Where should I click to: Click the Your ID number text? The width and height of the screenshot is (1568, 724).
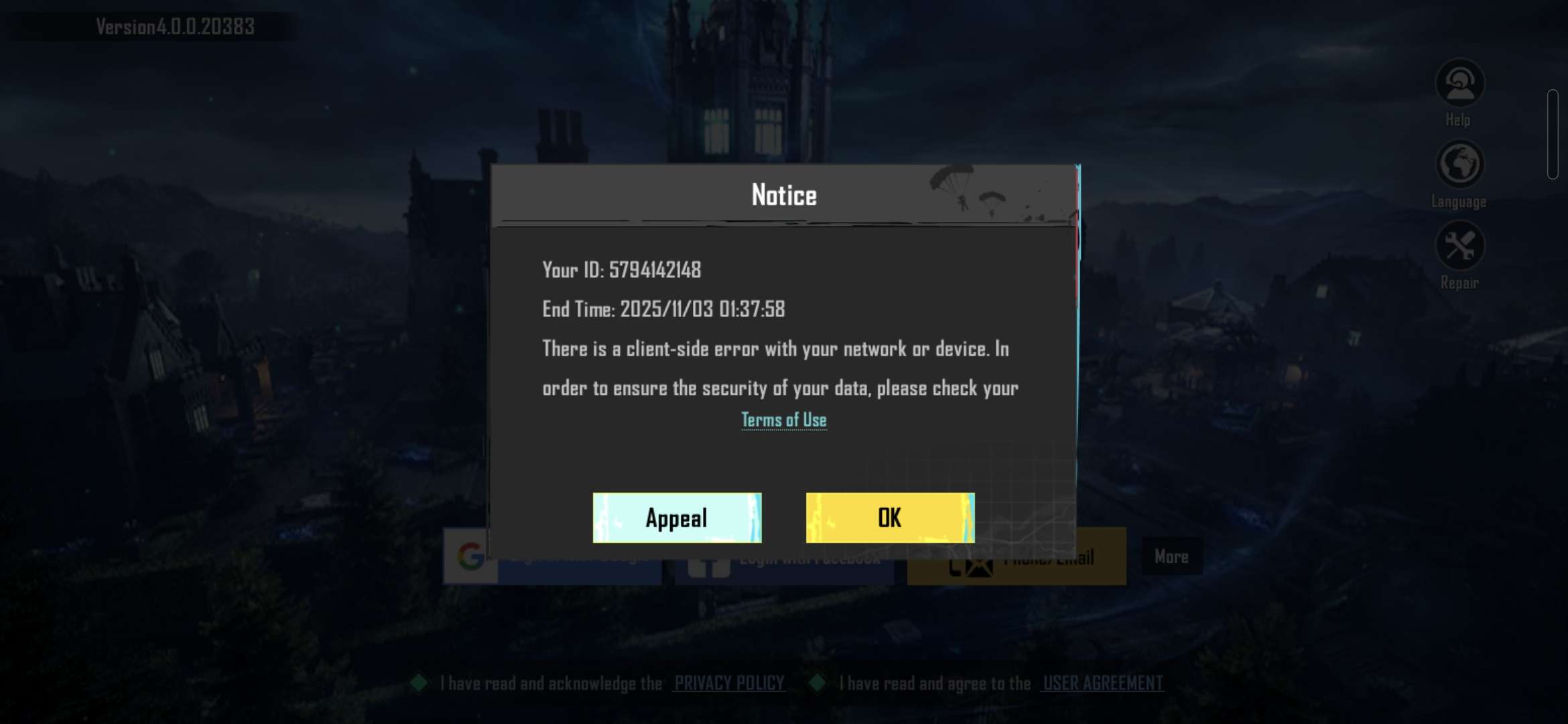tap(655, 269)
